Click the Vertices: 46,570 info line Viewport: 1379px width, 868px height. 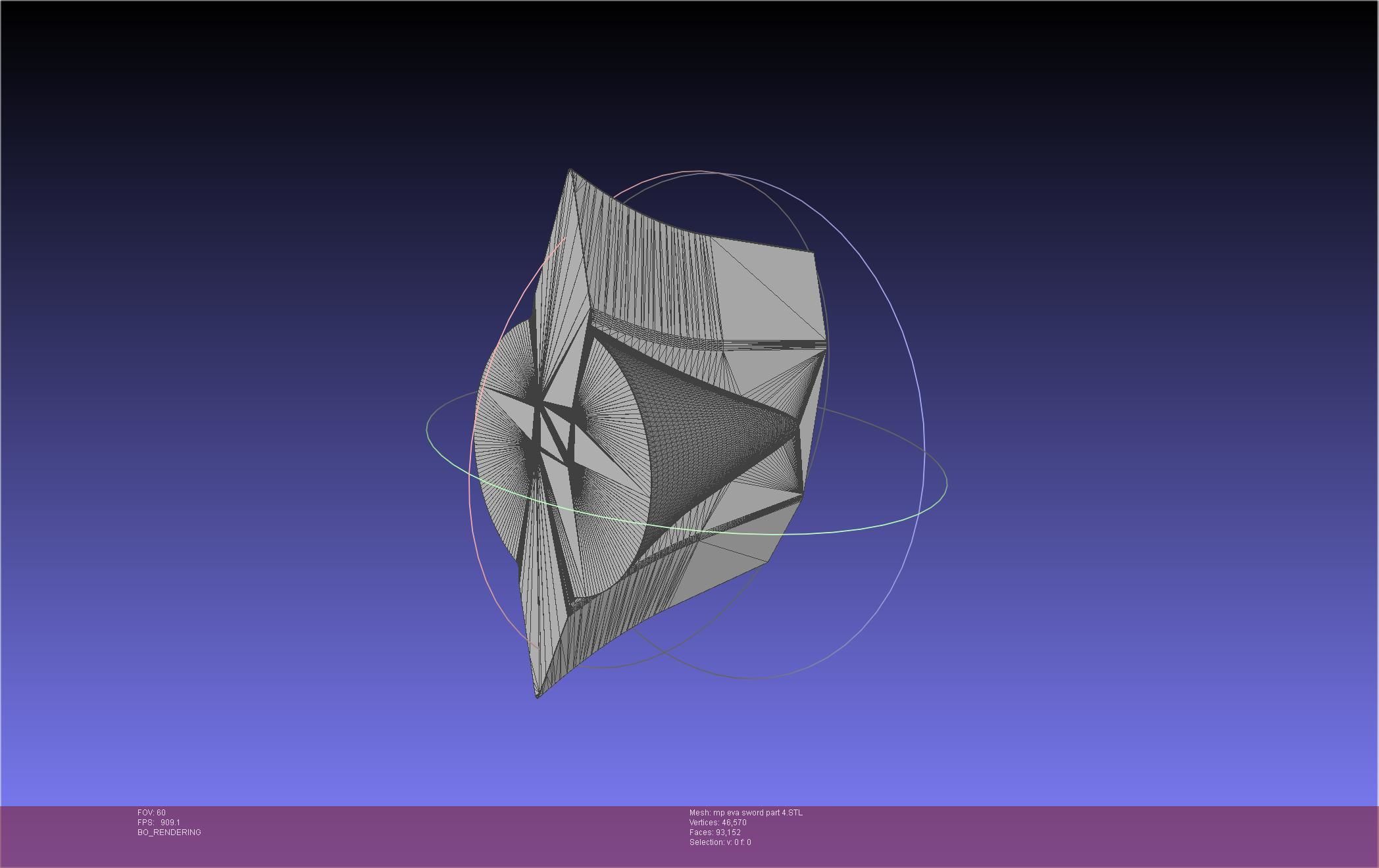pyautogui.click(x=717, y=823)
